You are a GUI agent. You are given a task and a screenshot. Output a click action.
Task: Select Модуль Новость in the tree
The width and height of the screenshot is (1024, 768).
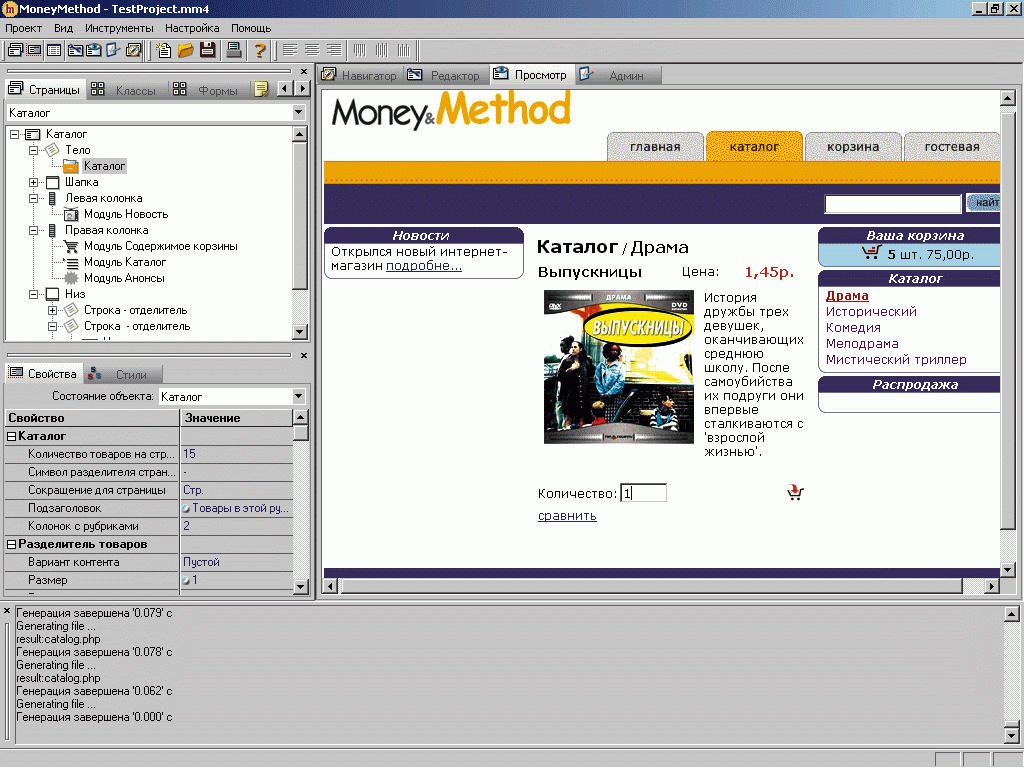click(x=126, y=214)
